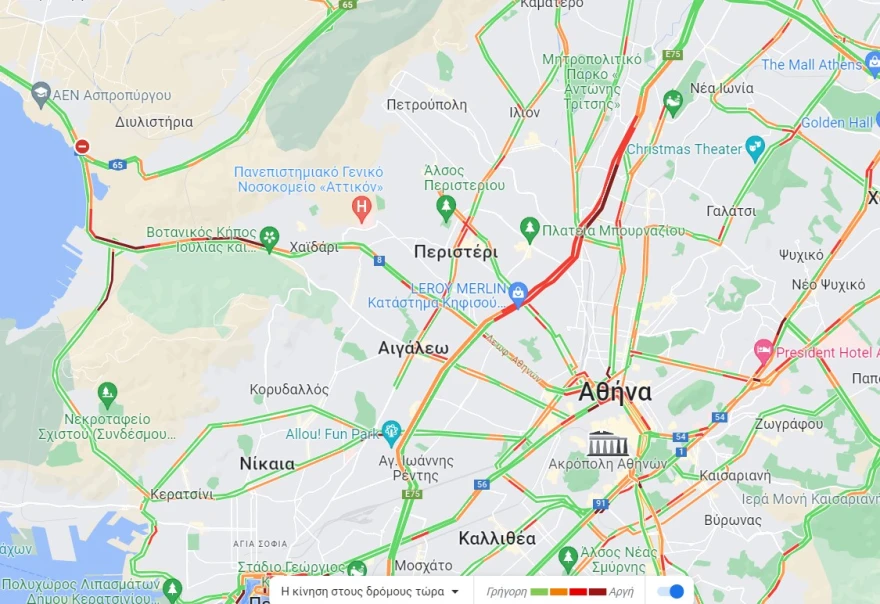Click the ΑΕΝ Ασπροπύργου school marker

coord(40,94)
